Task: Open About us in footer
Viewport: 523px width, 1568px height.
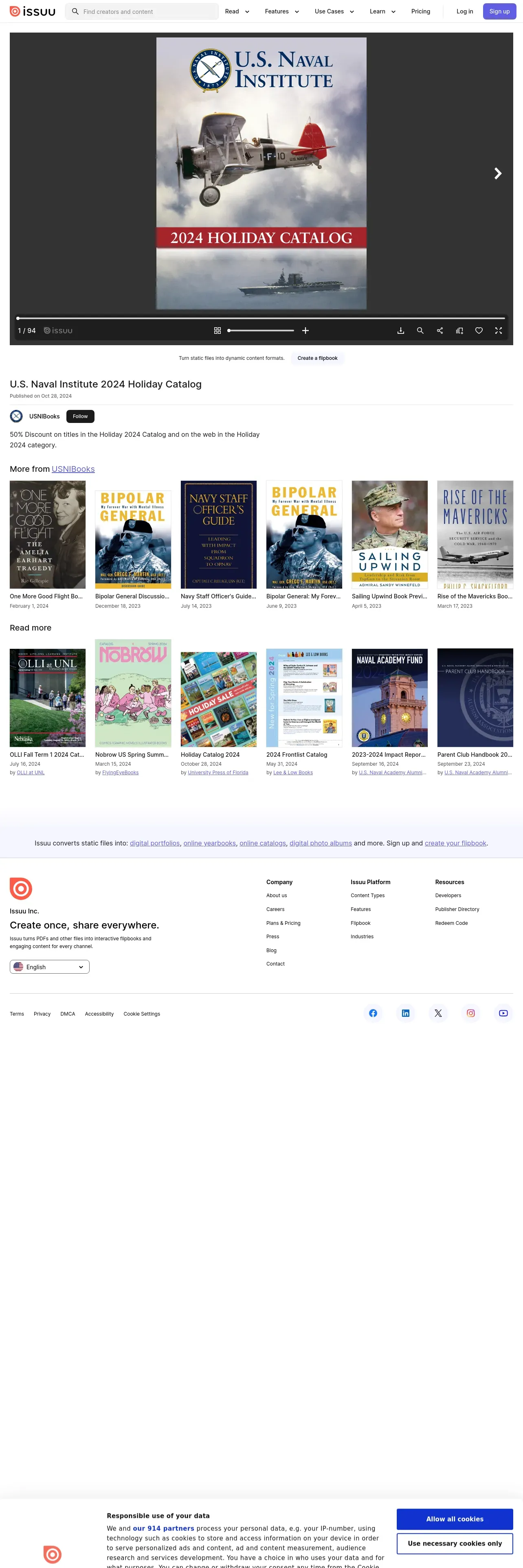Action: click(277, 896)
